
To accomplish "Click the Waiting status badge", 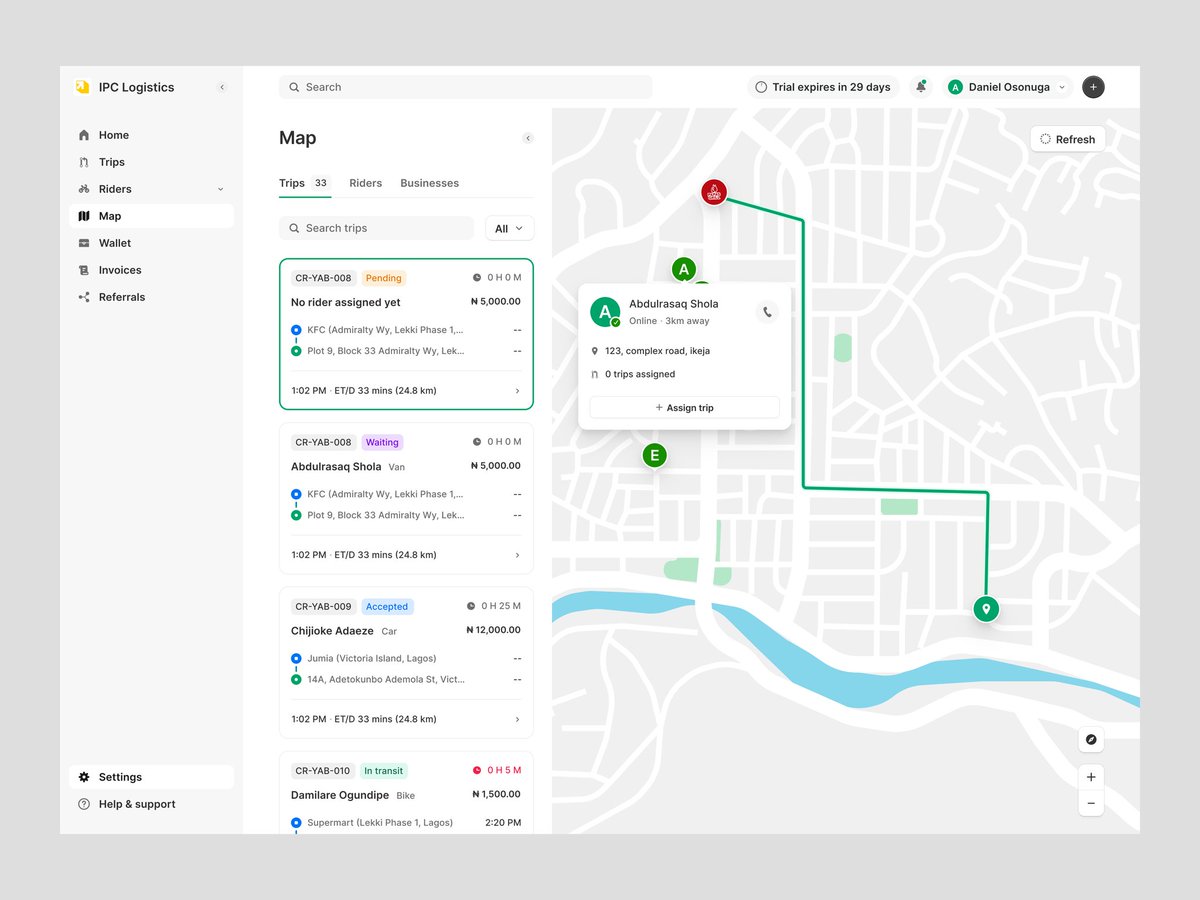I will point(382,442).
